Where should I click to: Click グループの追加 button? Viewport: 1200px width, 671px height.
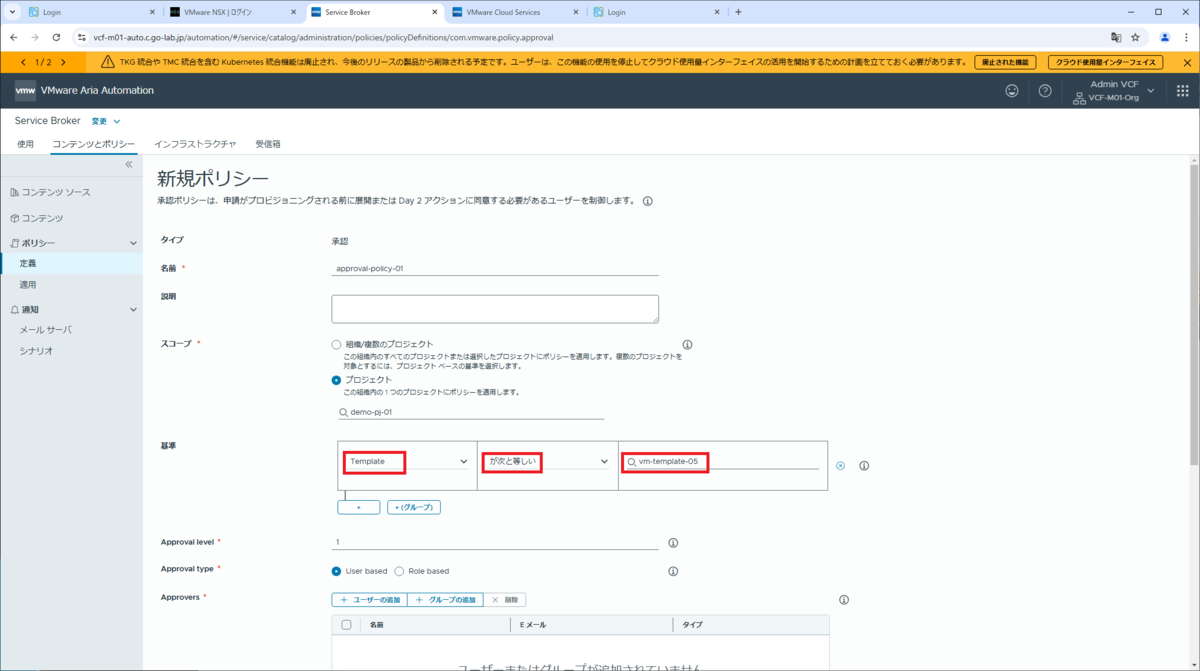point(445,600)
